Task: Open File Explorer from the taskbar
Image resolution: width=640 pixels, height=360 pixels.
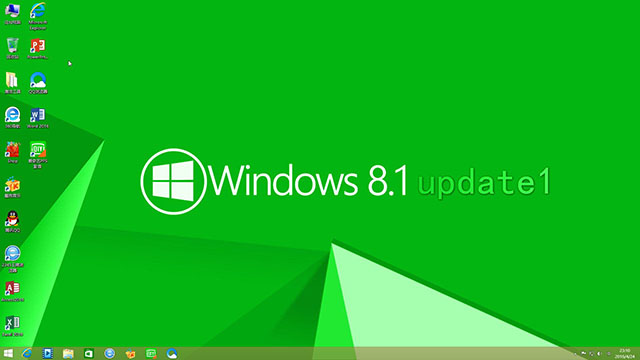Action: 68,353
